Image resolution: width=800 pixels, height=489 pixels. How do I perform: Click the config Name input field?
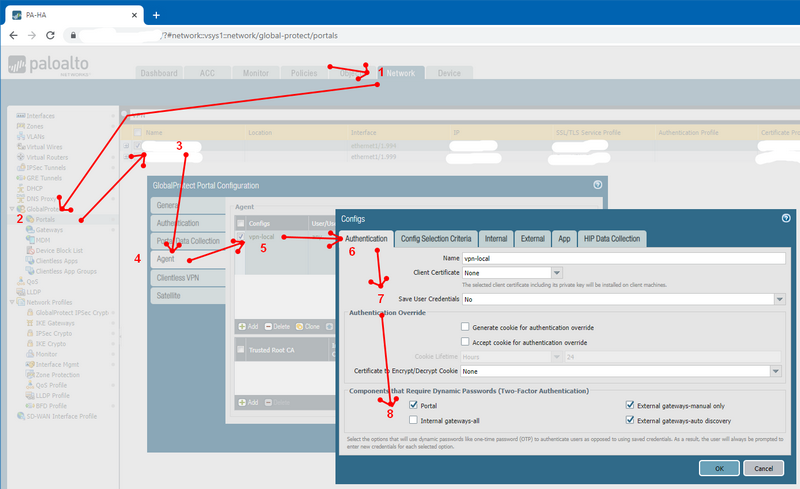tap(623, 258)
